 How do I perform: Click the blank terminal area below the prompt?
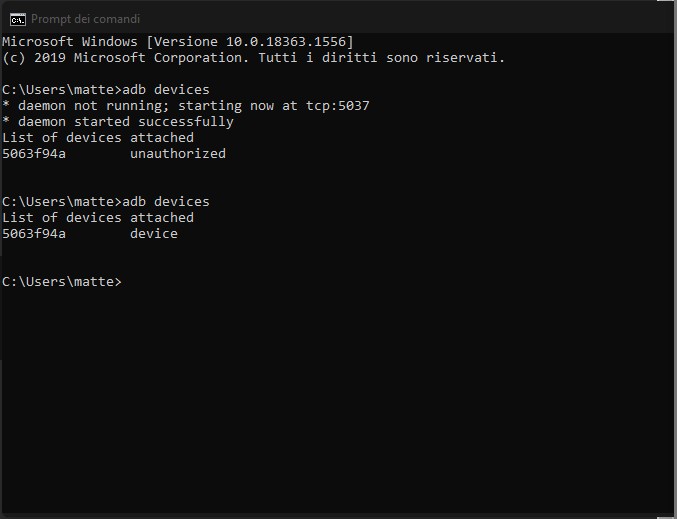[x=340, y=400]
